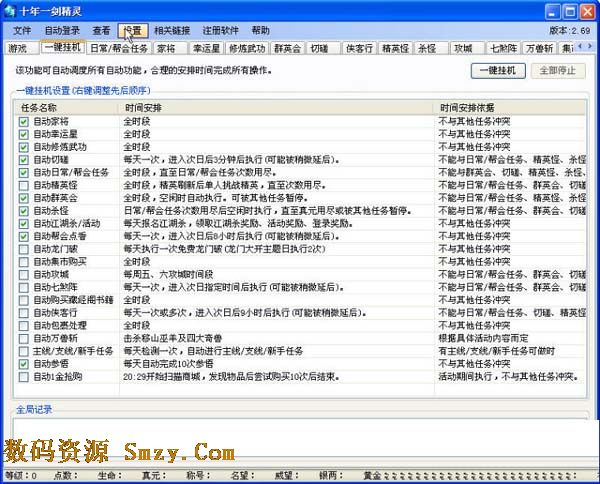
Task: Enable the 自动购买藏经阁书籍 checkbox
Action: click(x=24, y=300)
